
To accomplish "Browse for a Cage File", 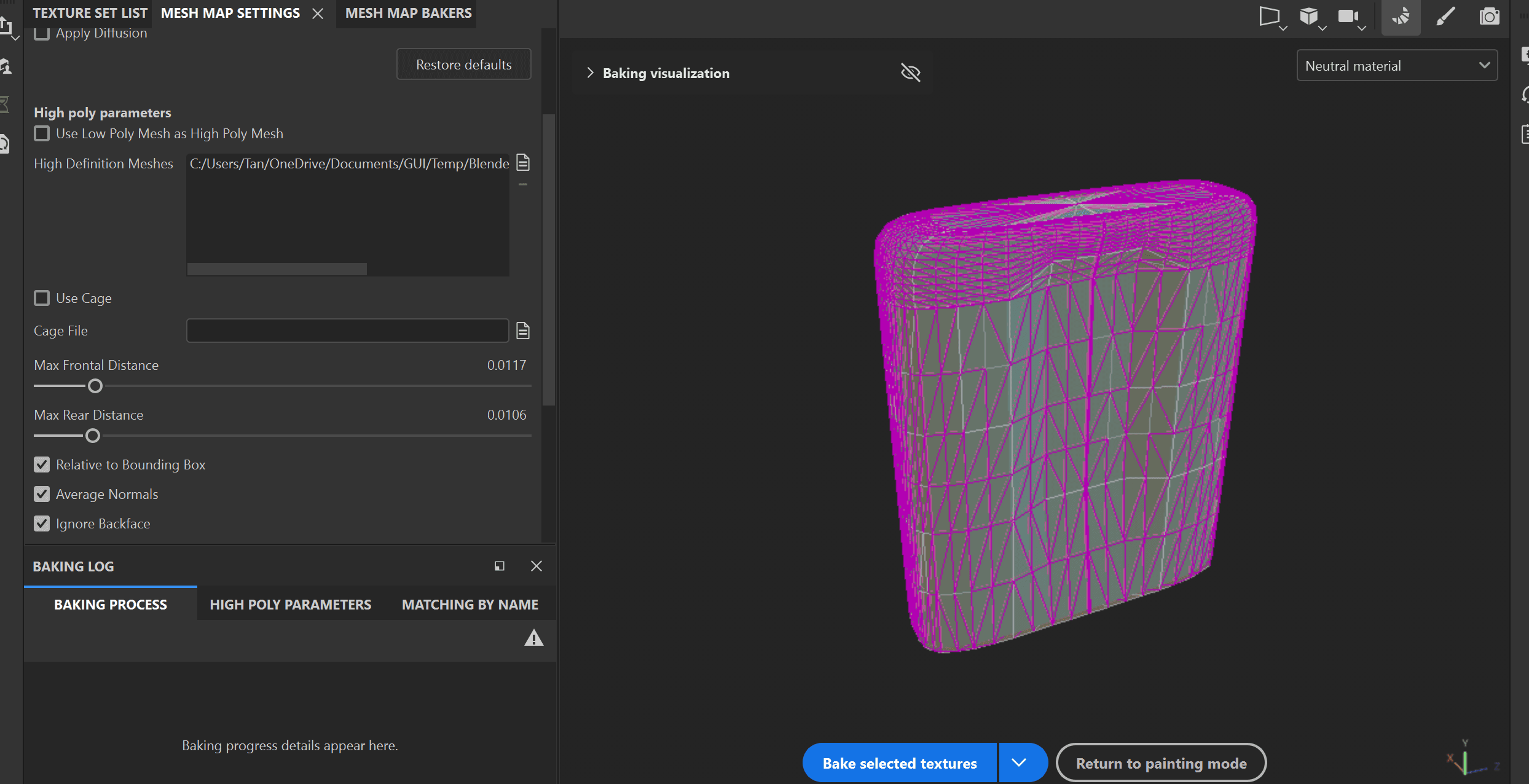I will click(x=523, y=331).
